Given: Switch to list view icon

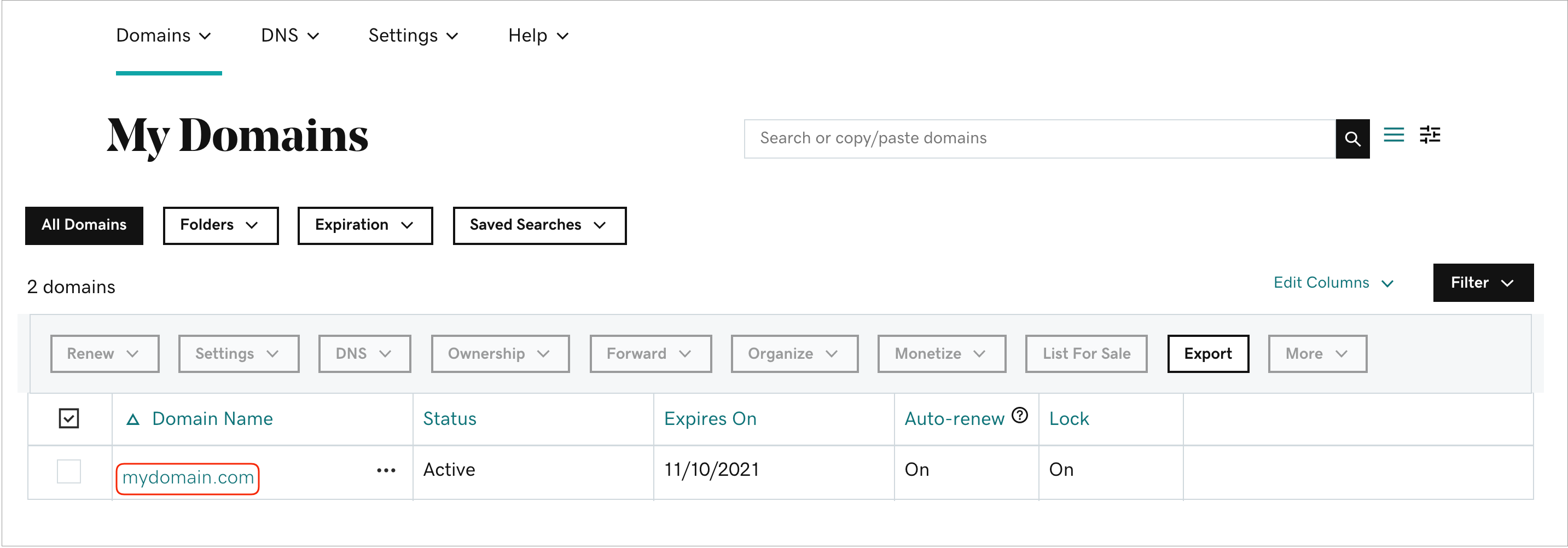Looking at the screenshot, I should (x=1393, y=135).
